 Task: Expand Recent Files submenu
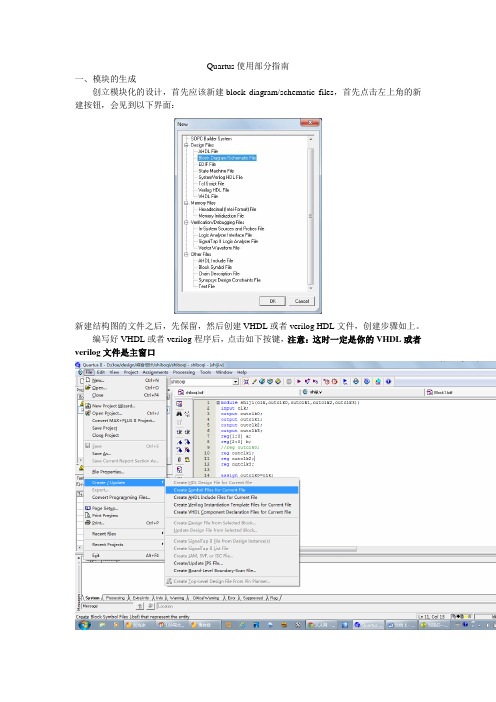coord(124,534)
